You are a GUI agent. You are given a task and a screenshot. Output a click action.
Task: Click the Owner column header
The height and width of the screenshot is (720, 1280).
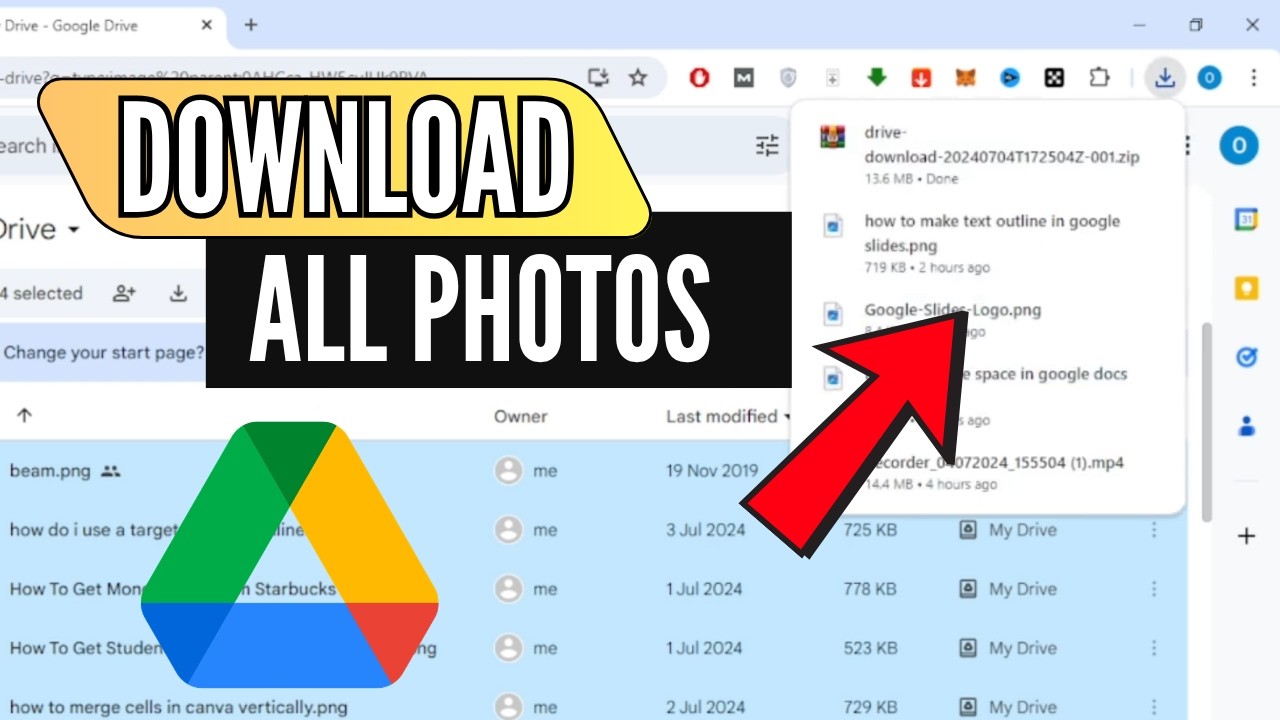[520, 416]
